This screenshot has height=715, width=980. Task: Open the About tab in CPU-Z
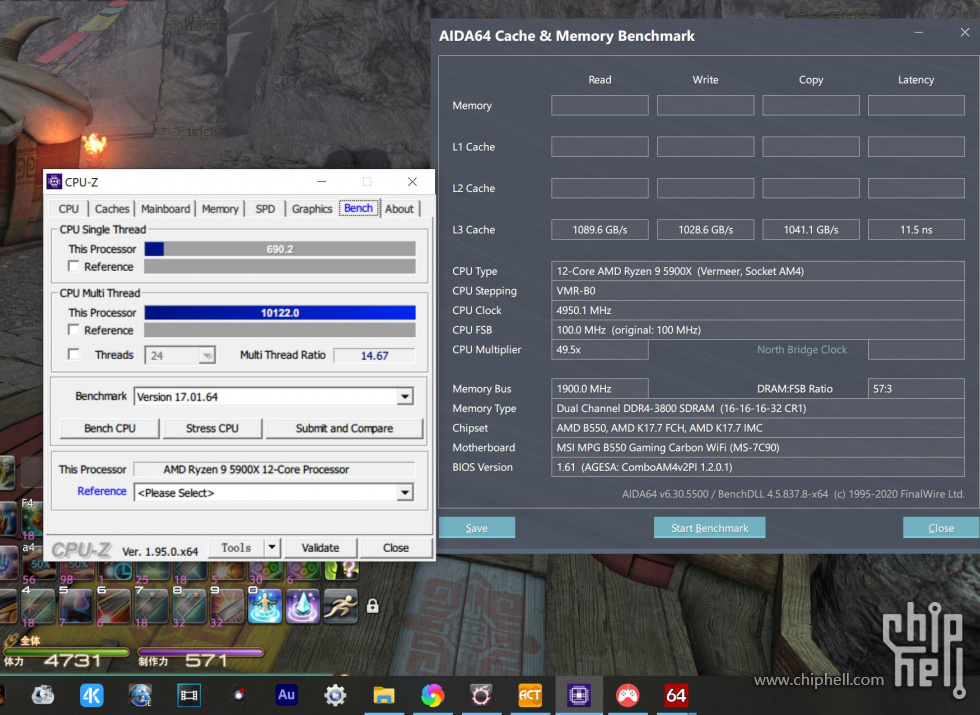coord(399,209)
